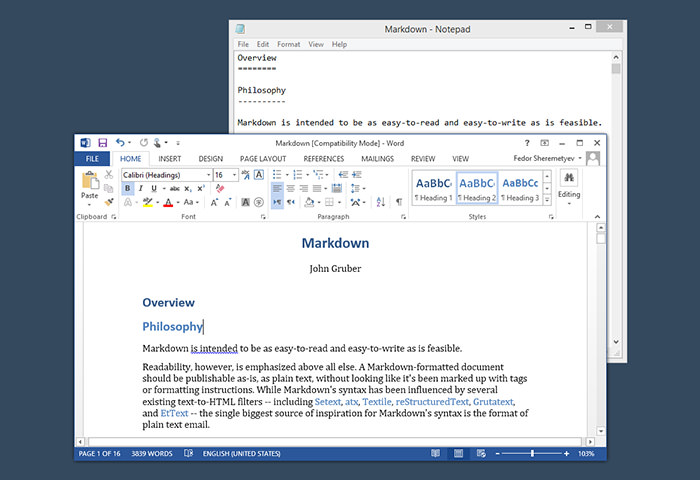Apply the Heading 3 style
700x480 pixels.
click(520, 188)
